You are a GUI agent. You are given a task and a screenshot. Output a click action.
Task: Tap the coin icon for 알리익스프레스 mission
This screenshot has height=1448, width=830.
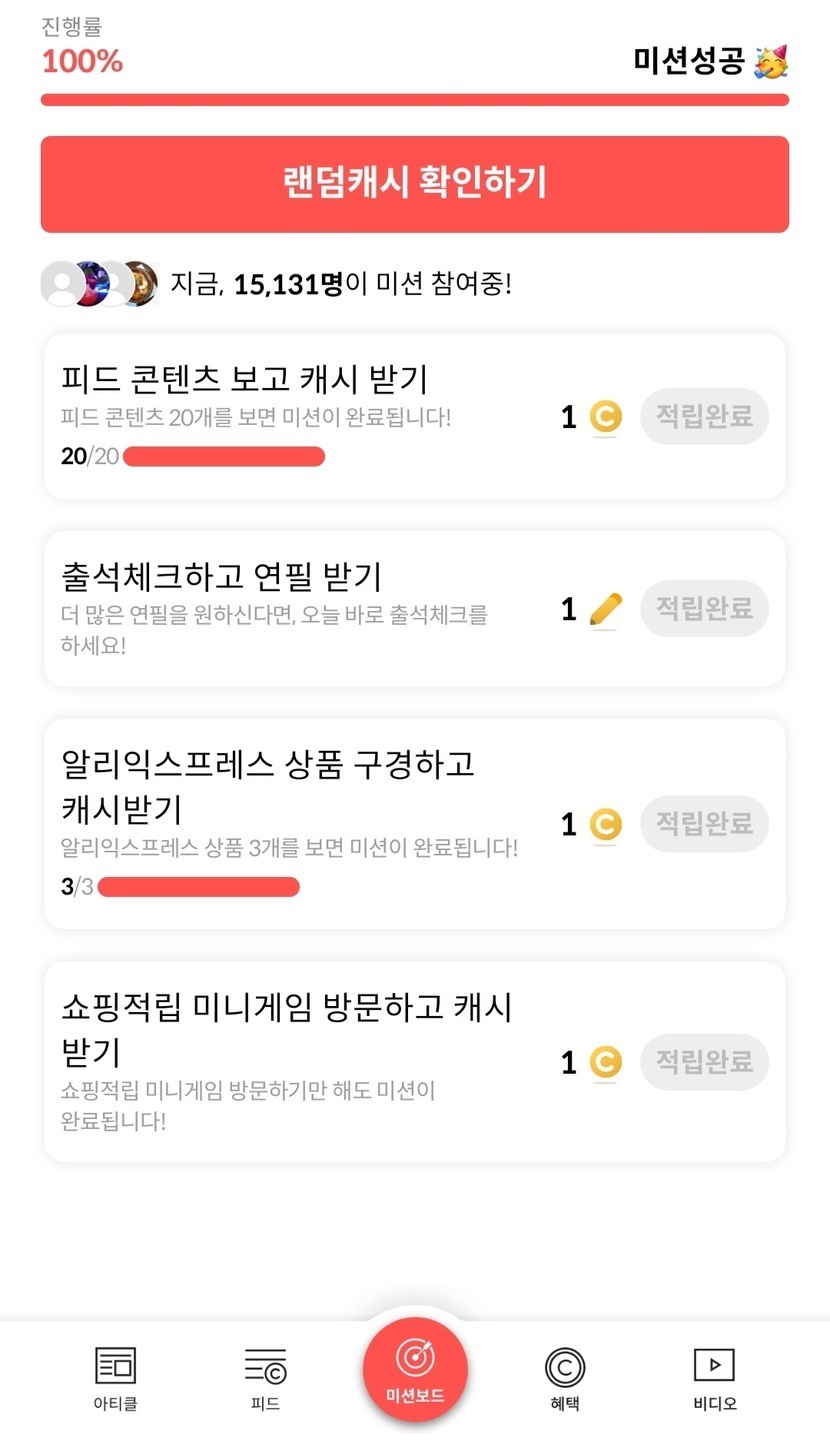point(605,825)
